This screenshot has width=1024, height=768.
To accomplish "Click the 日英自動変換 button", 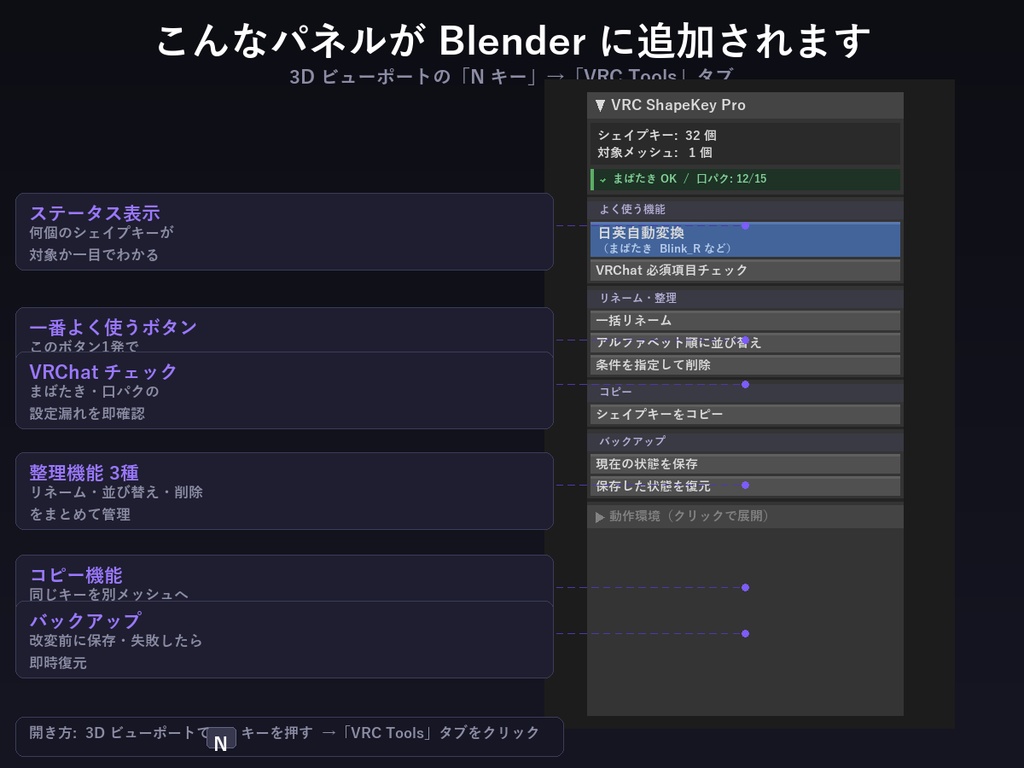I will [745, 239].
